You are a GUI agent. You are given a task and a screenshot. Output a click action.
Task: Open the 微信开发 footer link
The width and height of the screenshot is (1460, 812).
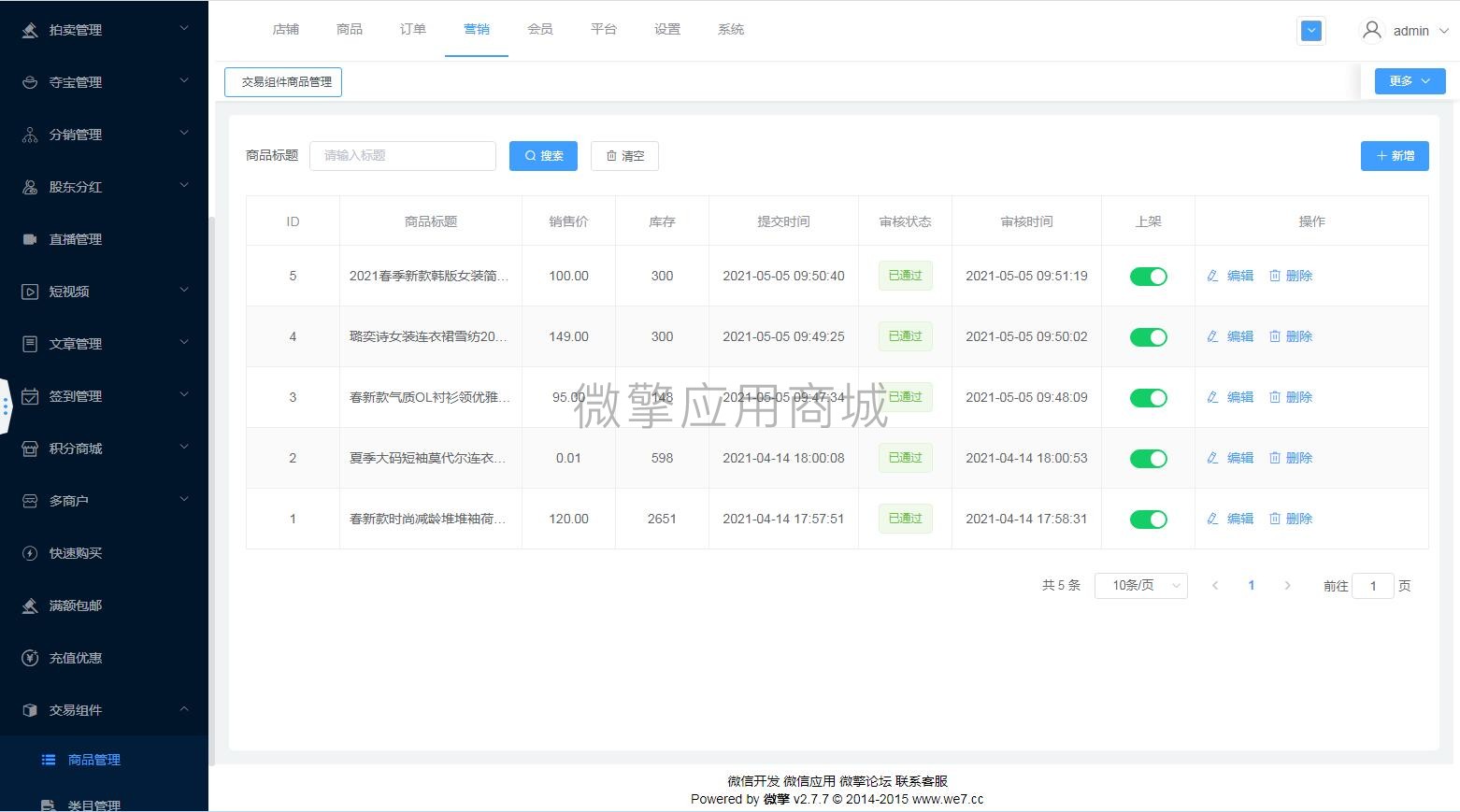[x=753, y=781]
